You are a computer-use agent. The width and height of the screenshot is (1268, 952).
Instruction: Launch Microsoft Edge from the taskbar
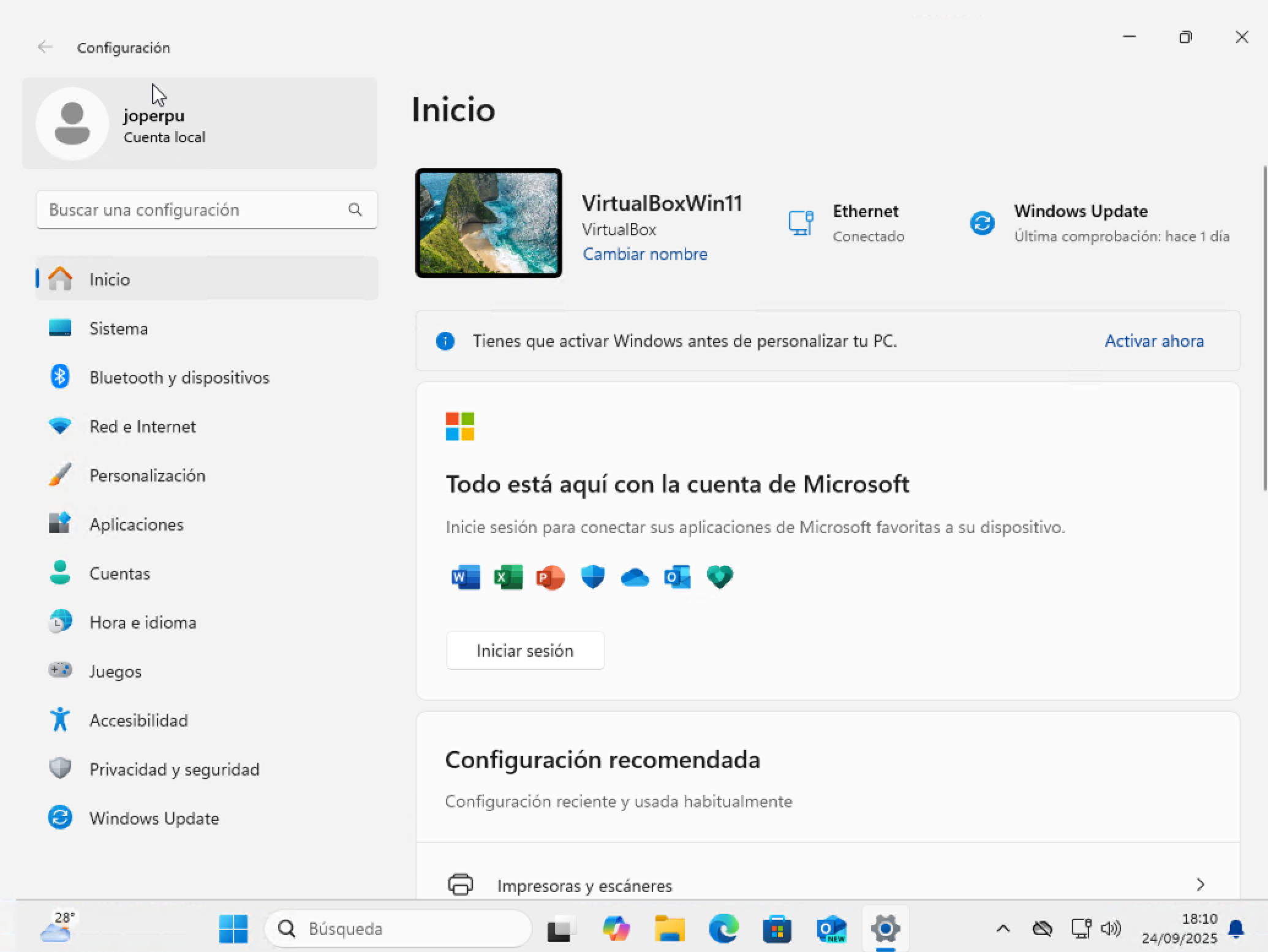tap(723, 929)
